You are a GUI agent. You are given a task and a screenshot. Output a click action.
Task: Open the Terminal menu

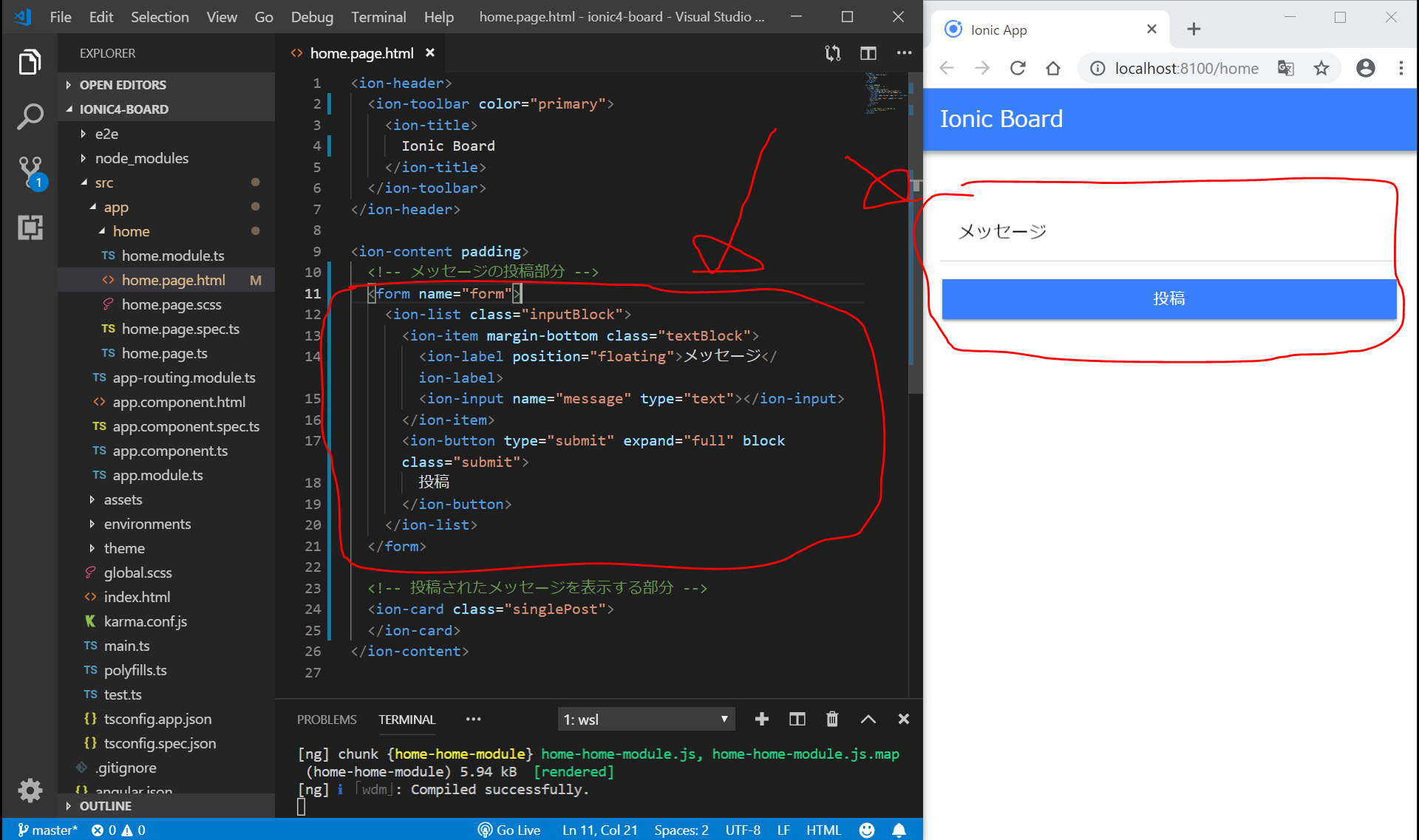coord(378,16)
